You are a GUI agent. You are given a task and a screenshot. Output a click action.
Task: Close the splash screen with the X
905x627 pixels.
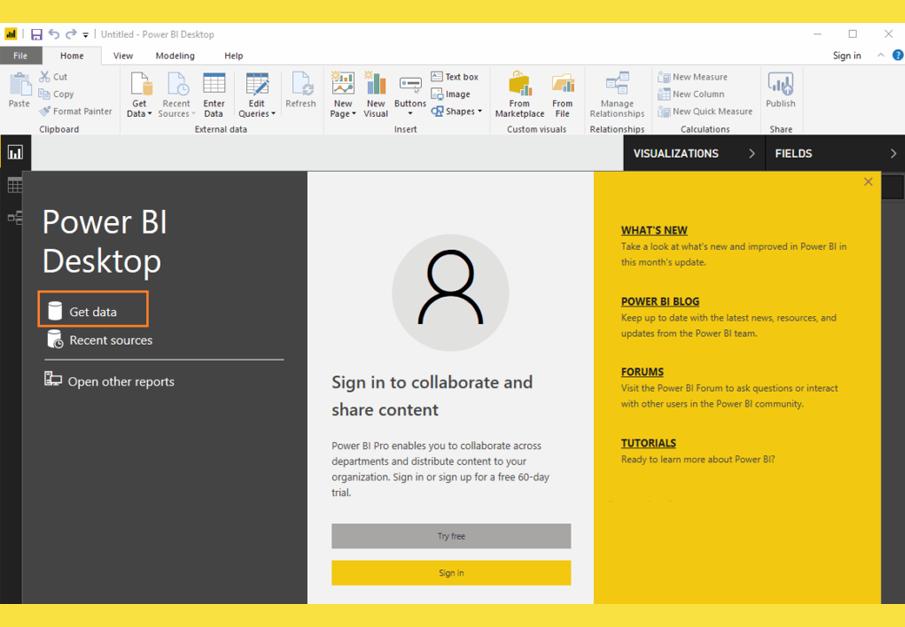click(x=868, y=182)
